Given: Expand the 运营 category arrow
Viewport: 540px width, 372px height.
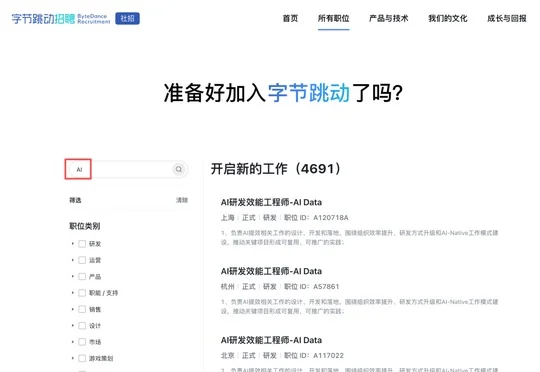Looking at the screenshot, I should point(73,260).
